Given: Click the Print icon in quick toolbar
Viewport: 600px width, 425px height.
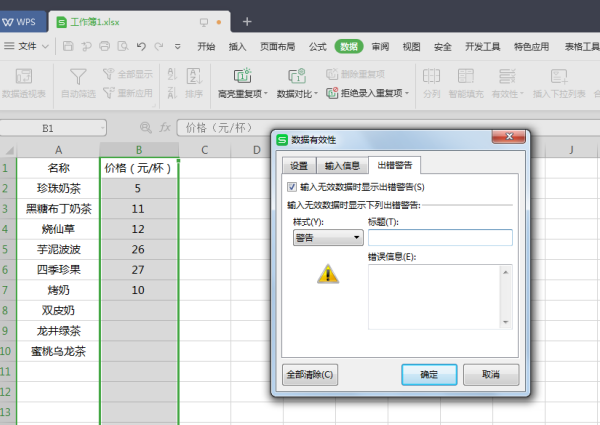Looking at the screenshot, I should [x=104, y=46].
